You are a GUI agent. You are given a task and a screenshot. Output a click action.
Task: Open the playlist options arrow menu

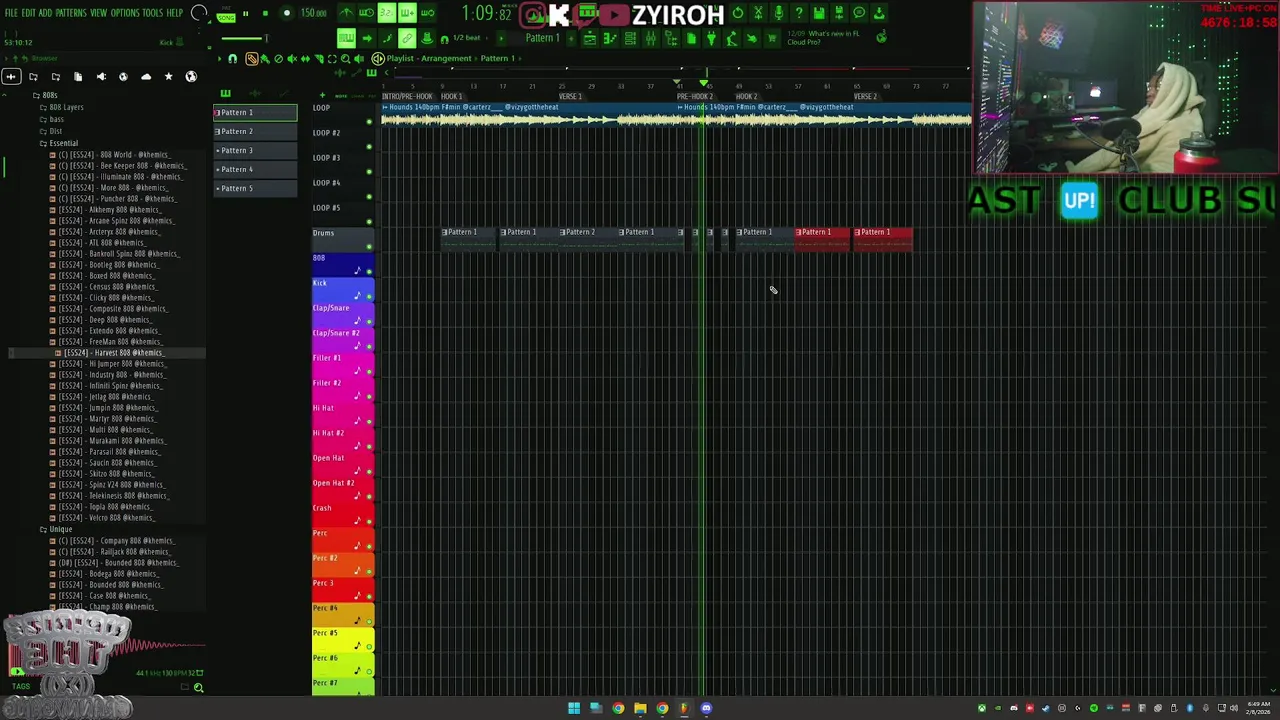tap(220, 58)
